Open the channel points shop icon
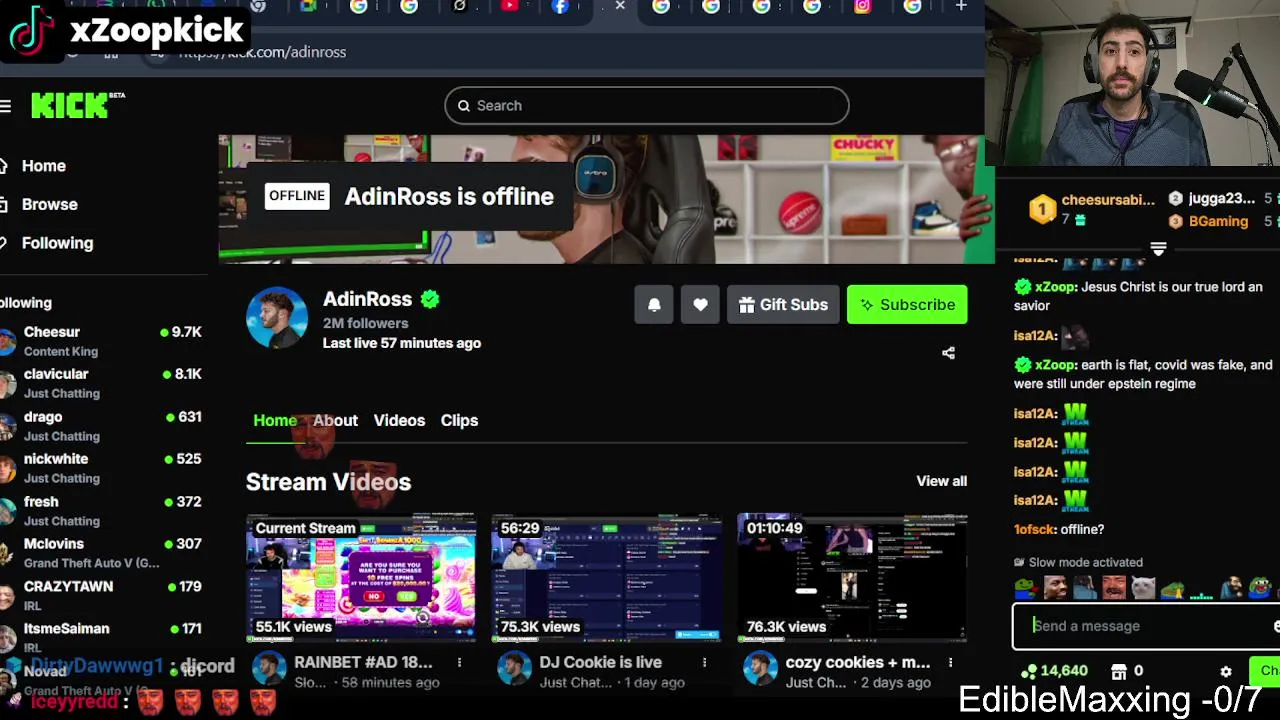Screen dimensions: 1280x720 [1119, 671]
